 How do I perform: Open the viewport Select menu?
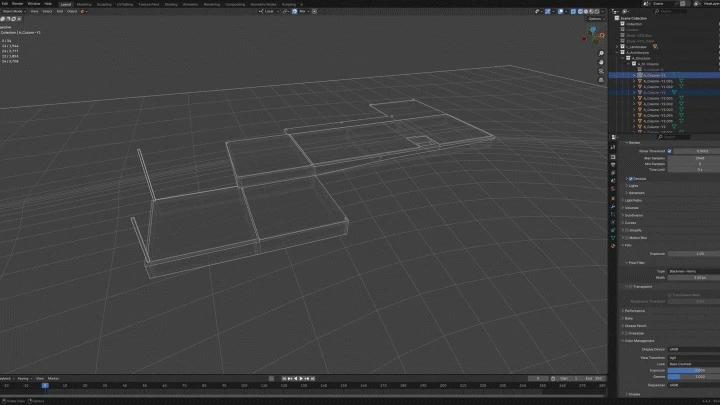(x=47, y=11)
